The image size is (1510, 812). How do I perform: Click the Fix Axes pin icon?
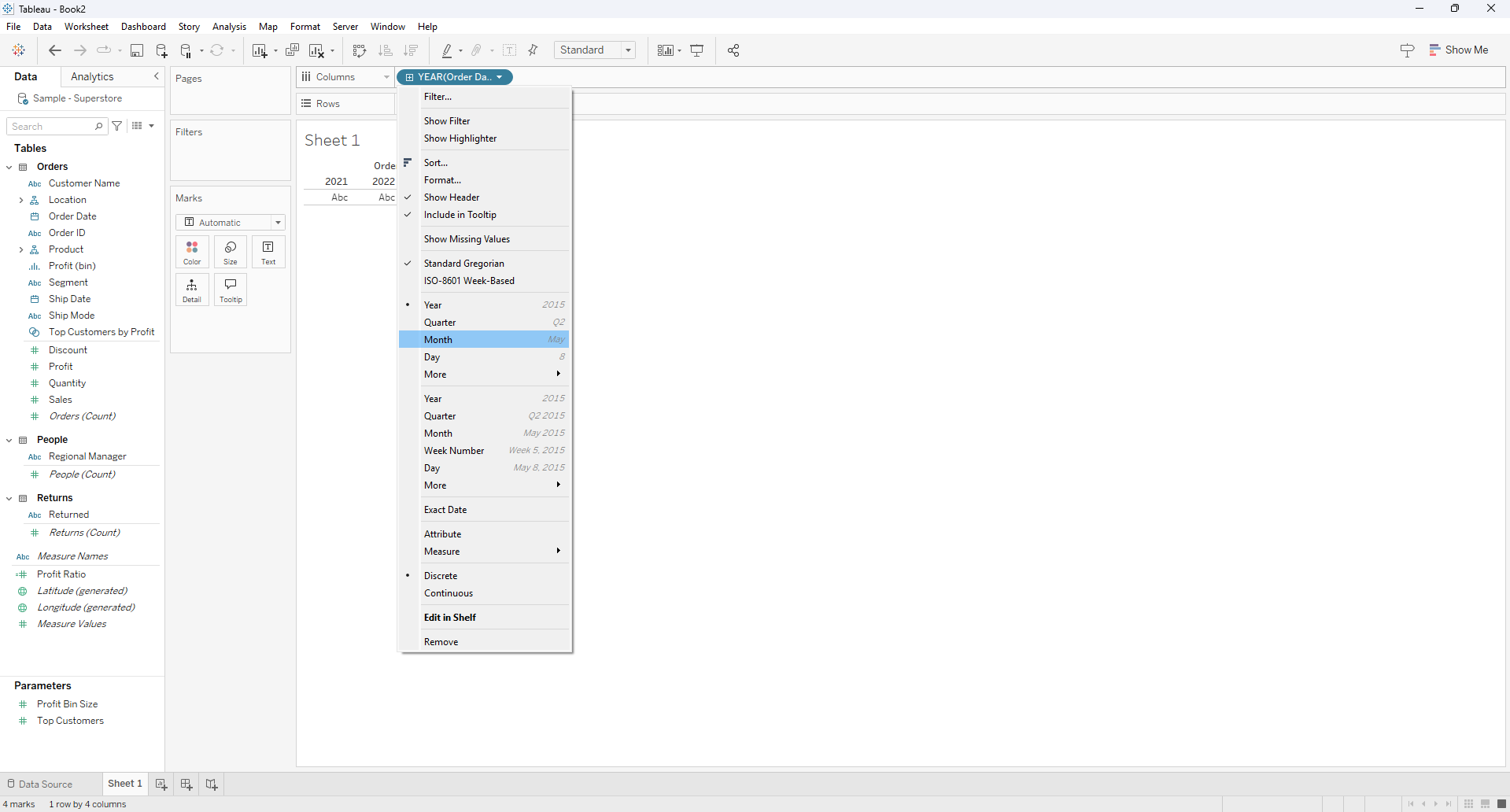(x=533, y=50)
